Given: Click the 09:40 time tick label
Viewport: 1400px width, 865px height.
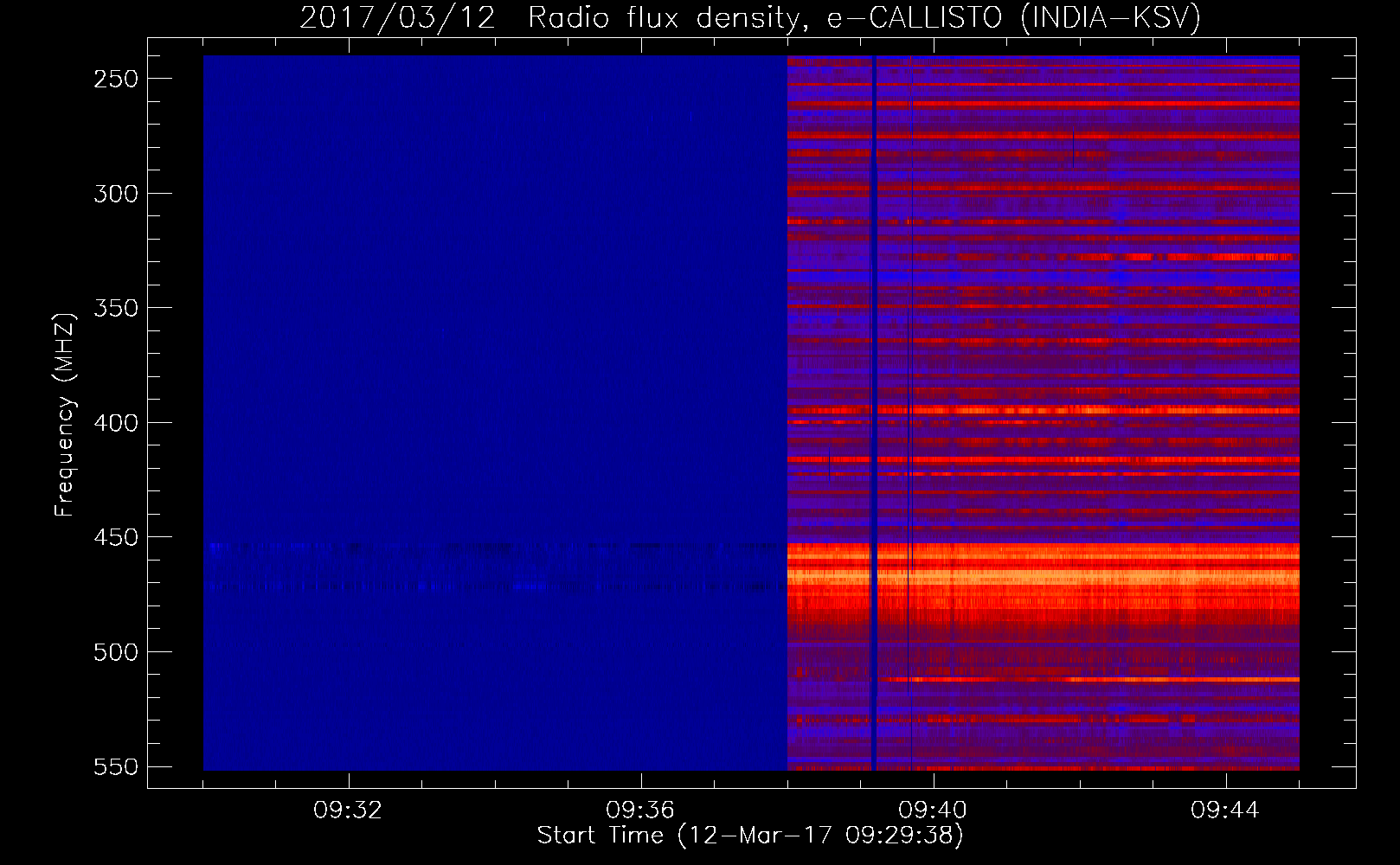Looking at the screenshot, I should click(x=933, y=811).
